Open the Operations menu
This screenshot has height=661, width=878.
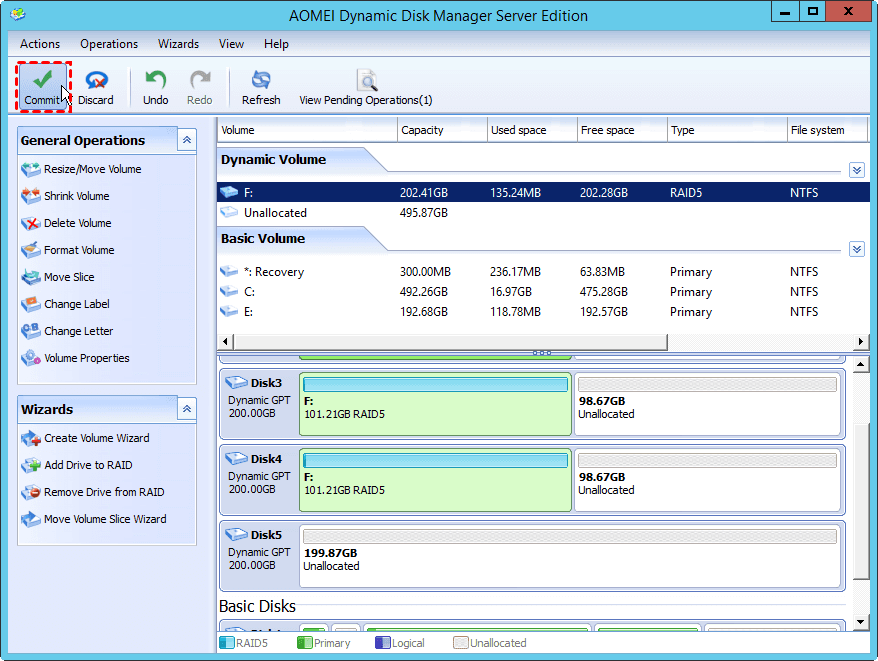[x=109, y=44]
